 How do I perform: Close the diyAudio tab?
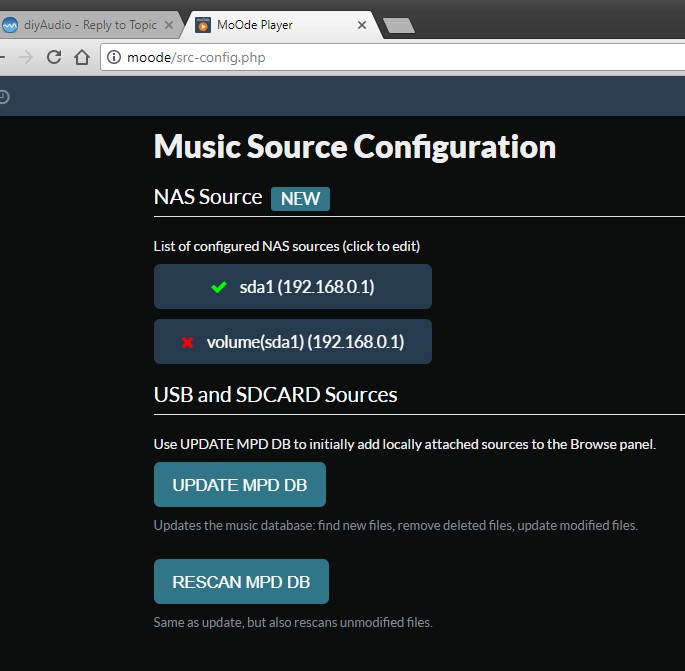click(169, 25)
